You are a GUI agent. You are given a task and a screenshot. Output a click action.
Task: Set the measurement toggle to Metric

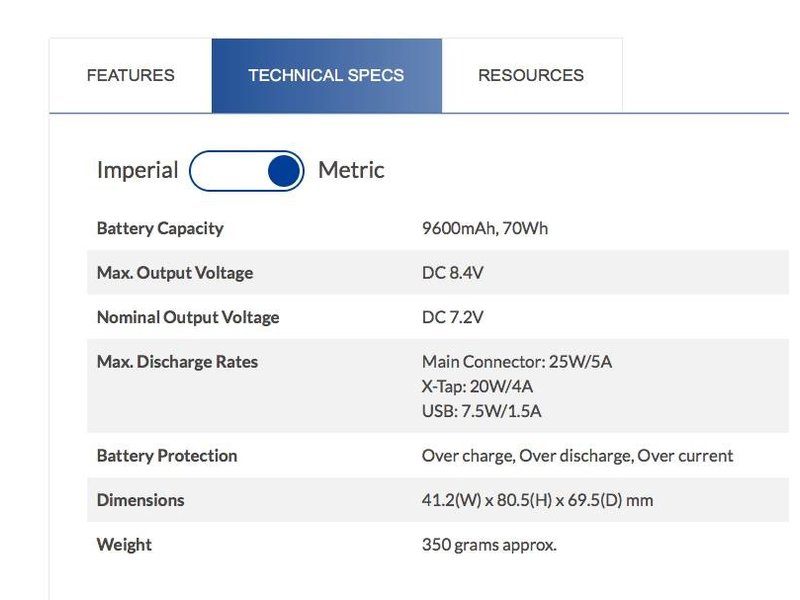point(280,170)
